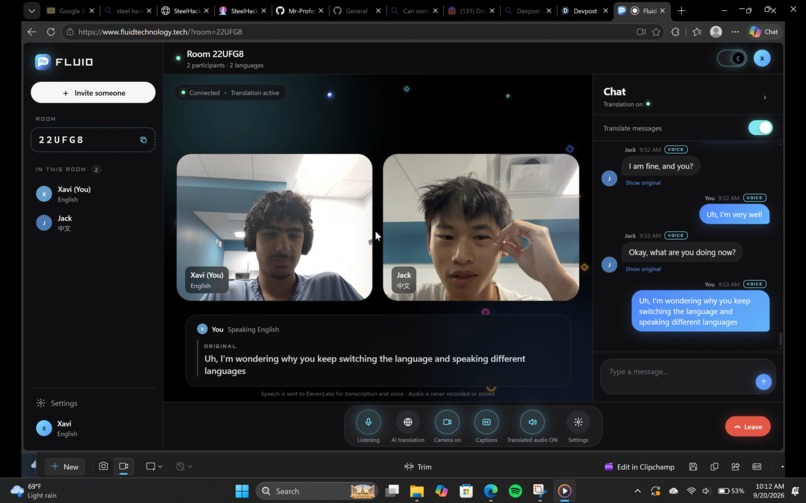Open the browser tab list dropdown
The width and height of the screenshot is (806, 503).
(31, 10)
